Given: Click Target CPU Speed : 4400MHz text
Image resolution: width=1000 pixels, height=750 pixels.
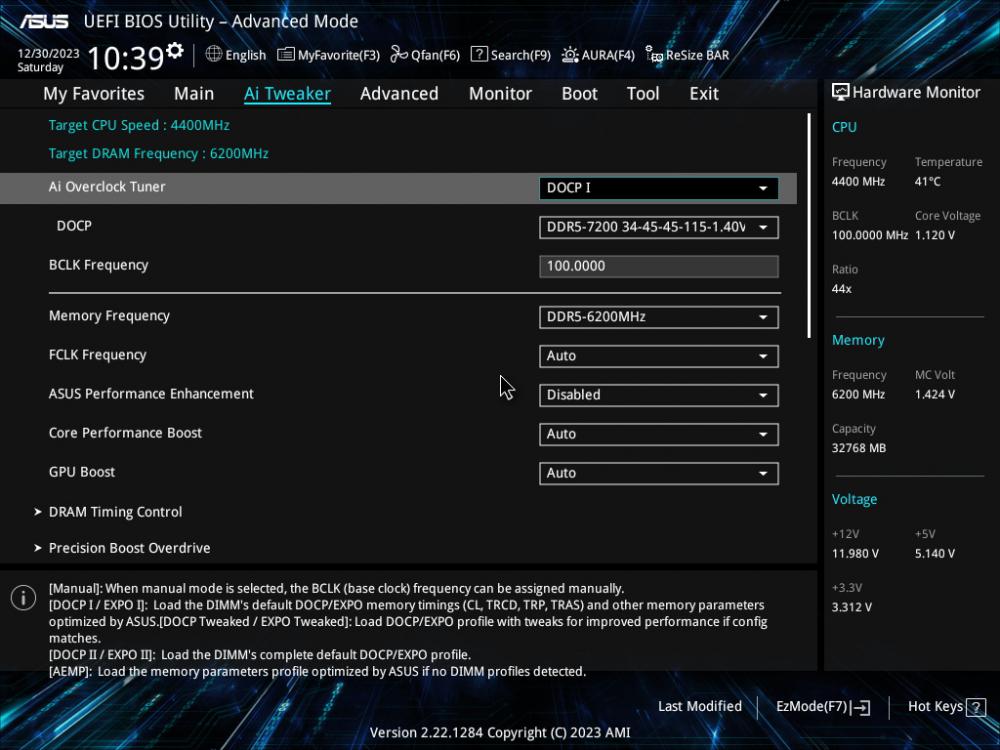Looking at the screenshot, I should 139,125.
